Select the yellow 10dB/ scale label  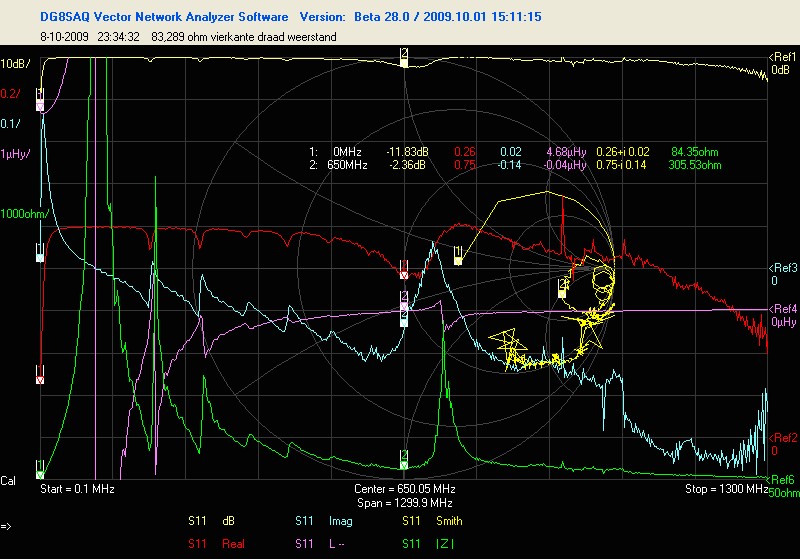(x=15, y=64)
